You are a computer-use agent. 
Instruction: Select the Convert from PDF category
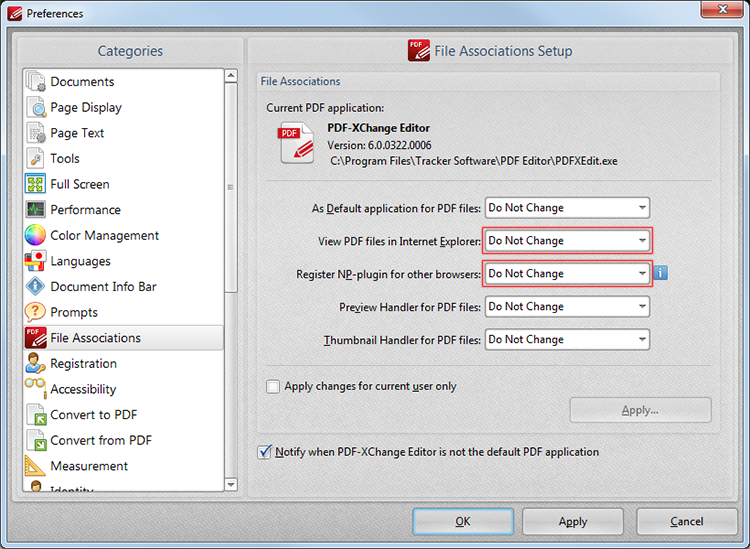point(123,440)
